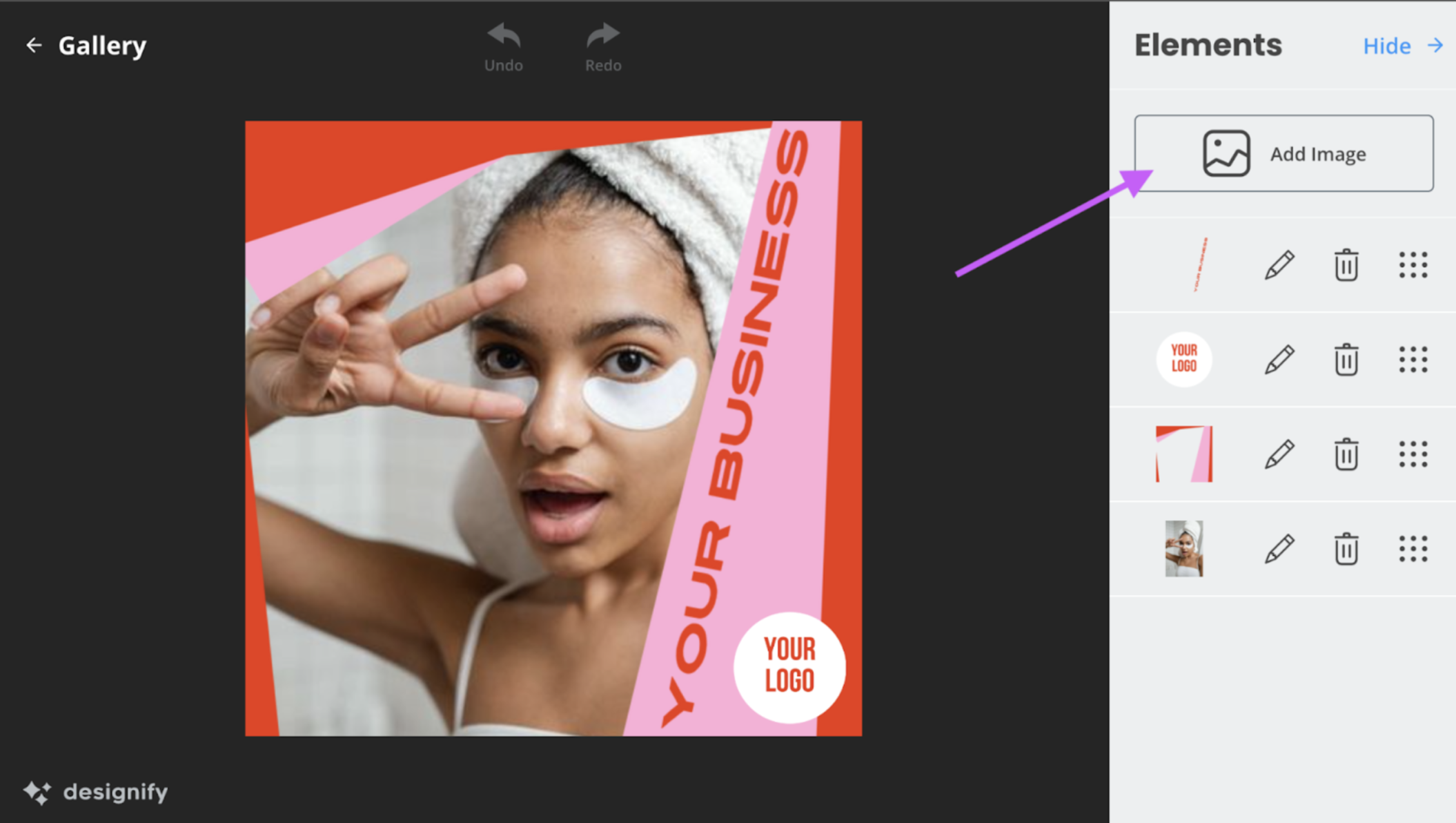Select the Your Business text thumbnail
Screen dimensions: 1456x823
tap(1200, 265)
